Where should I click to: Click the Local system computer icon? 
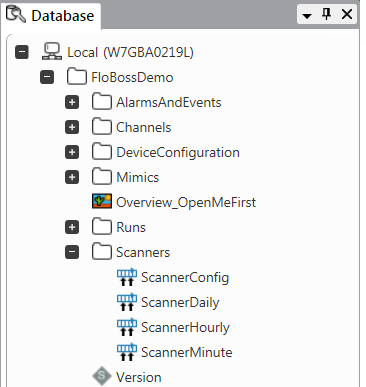(52, 52)
